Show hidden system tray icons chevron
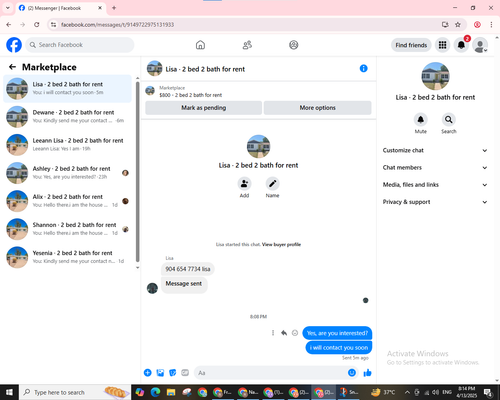The image size is (500, 400). tap(407, 392)
